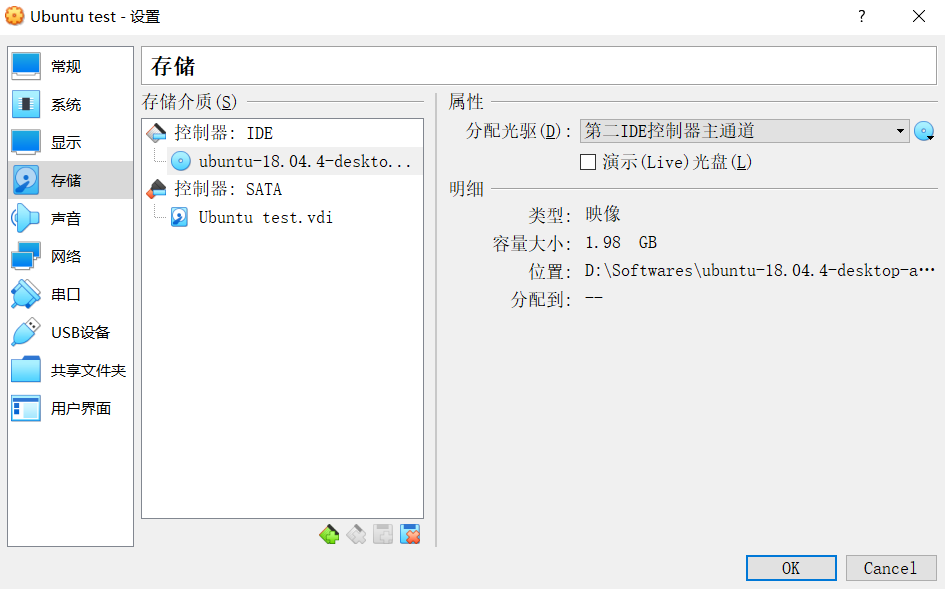This screenshot has height=589, width=945.
Task: Add a new storage controller
Action: pyautogui.click(x=329, y=534)
